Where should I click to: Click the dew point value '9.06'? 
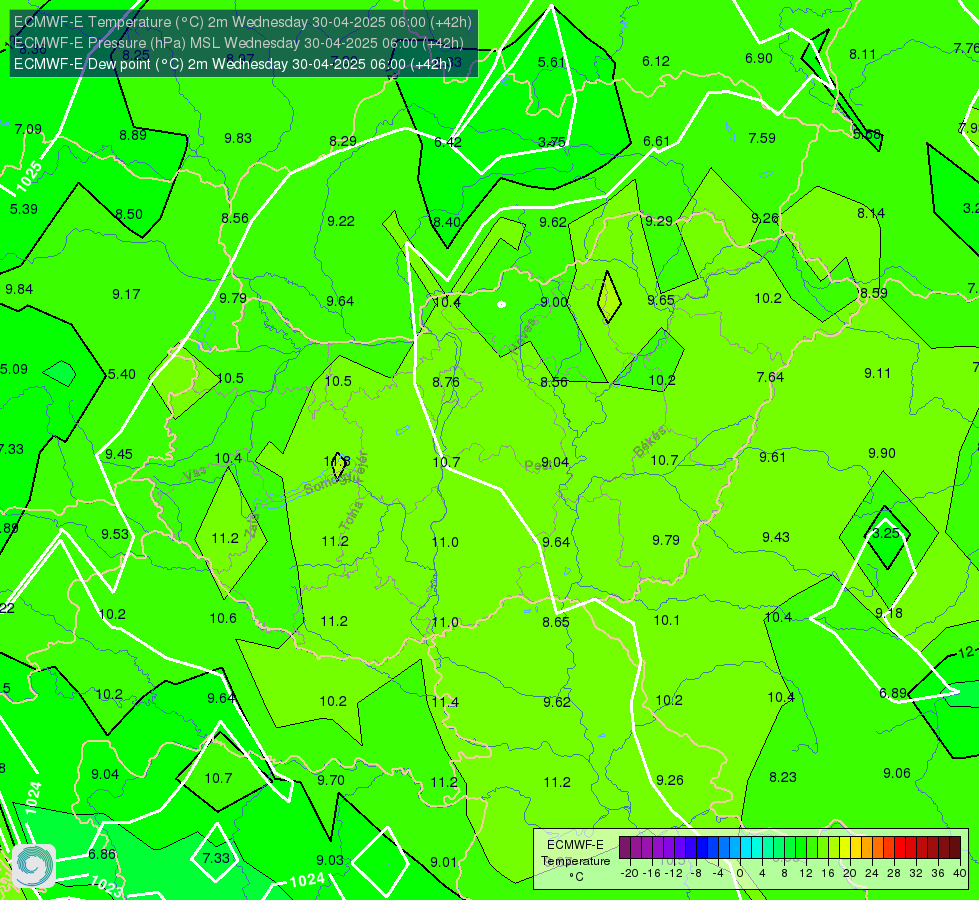click(897, 774)
